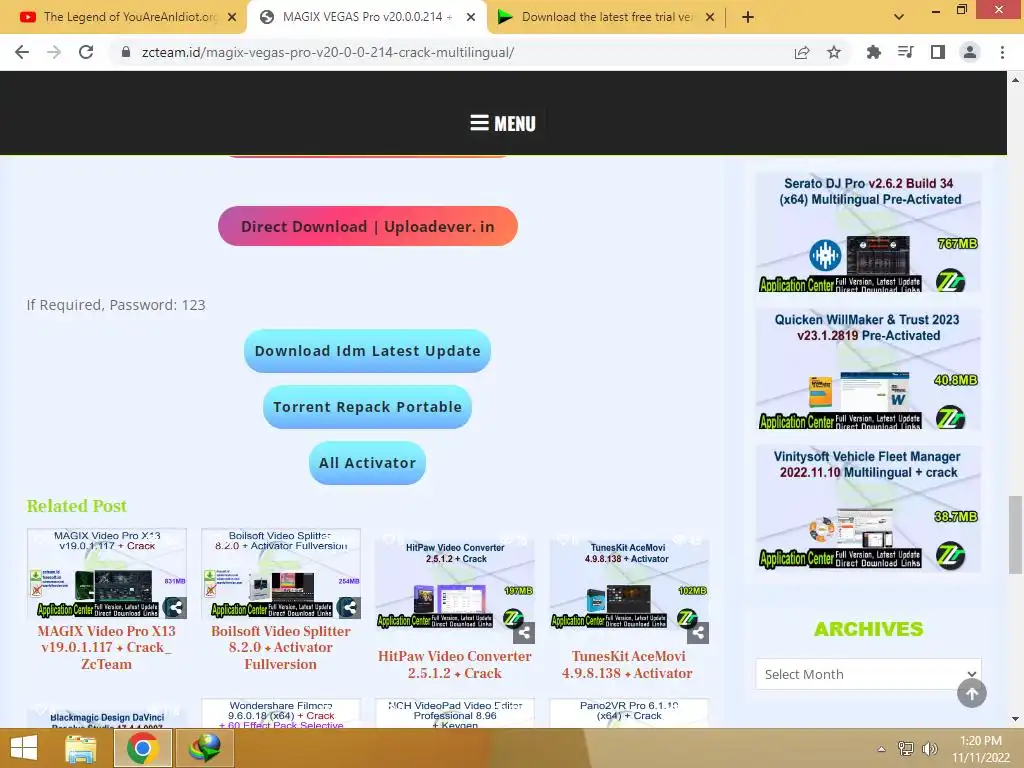The image size is (1024, 768).
Task: Open TunesKit AceMovi thumbnail
Action: click(629, 584)
